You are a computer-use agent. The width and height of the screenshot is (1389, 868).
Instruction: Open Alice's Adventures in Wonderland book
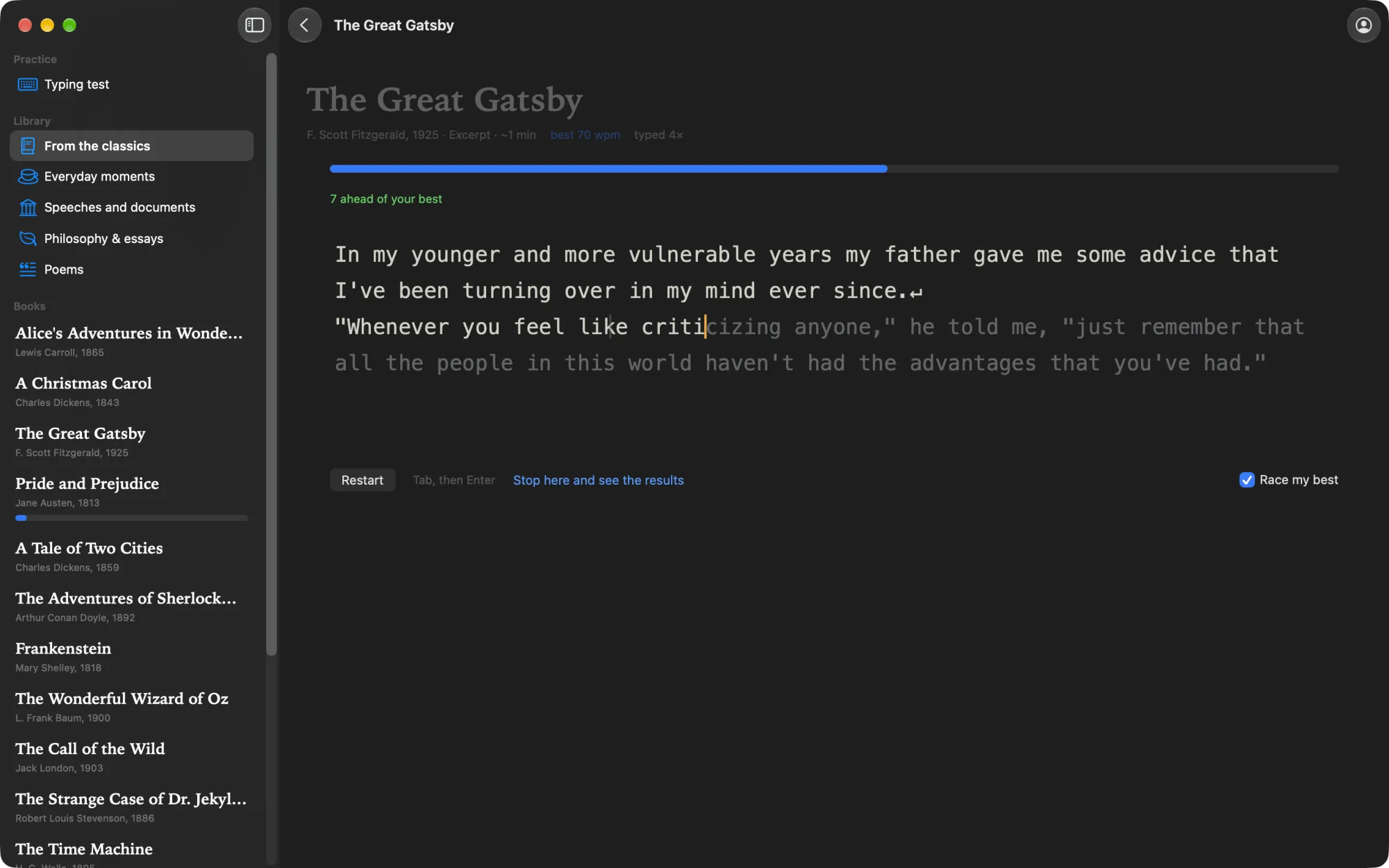(x=132, y=341)
